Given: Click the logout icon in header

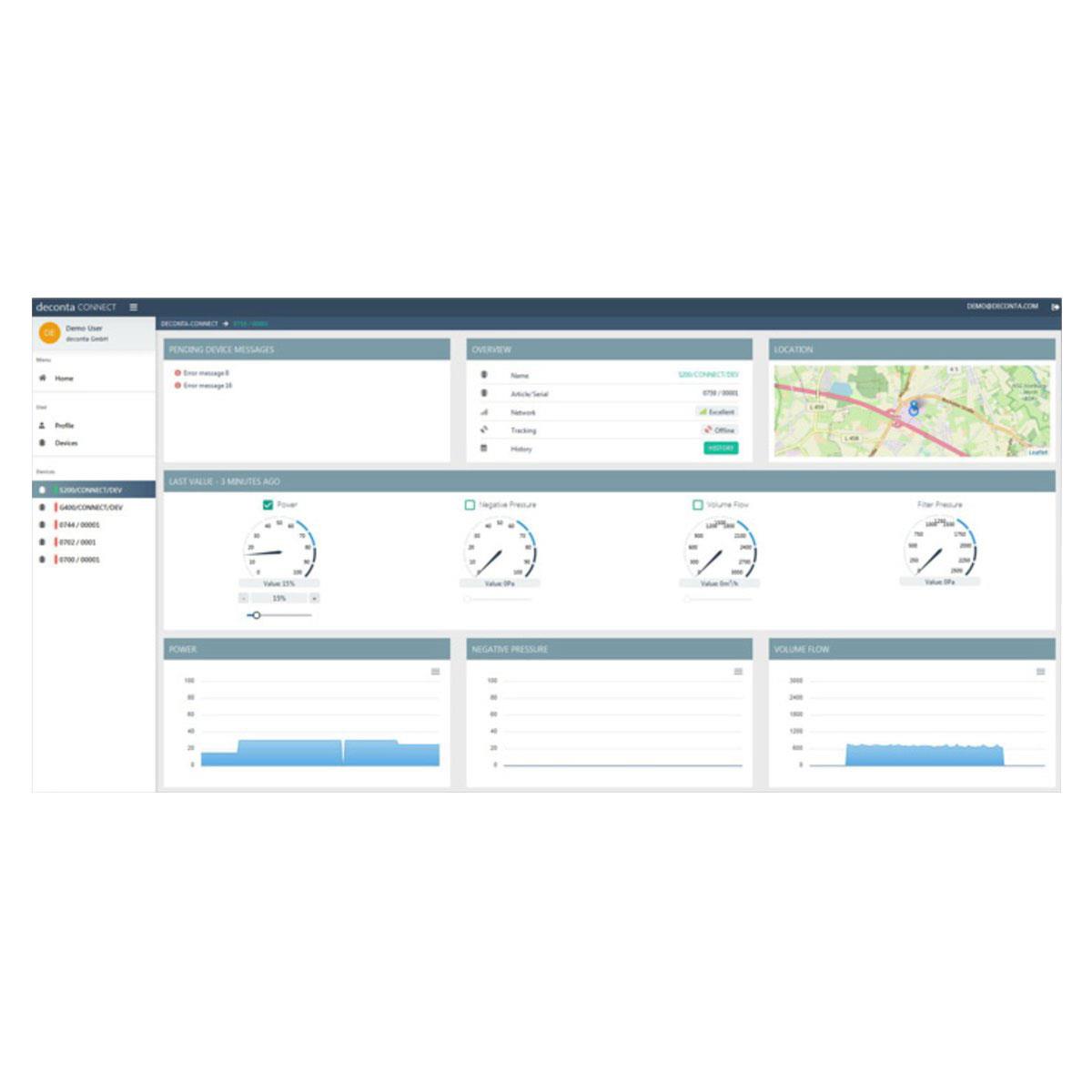Looking at the screenshot, I should [x=1056, y=308].
